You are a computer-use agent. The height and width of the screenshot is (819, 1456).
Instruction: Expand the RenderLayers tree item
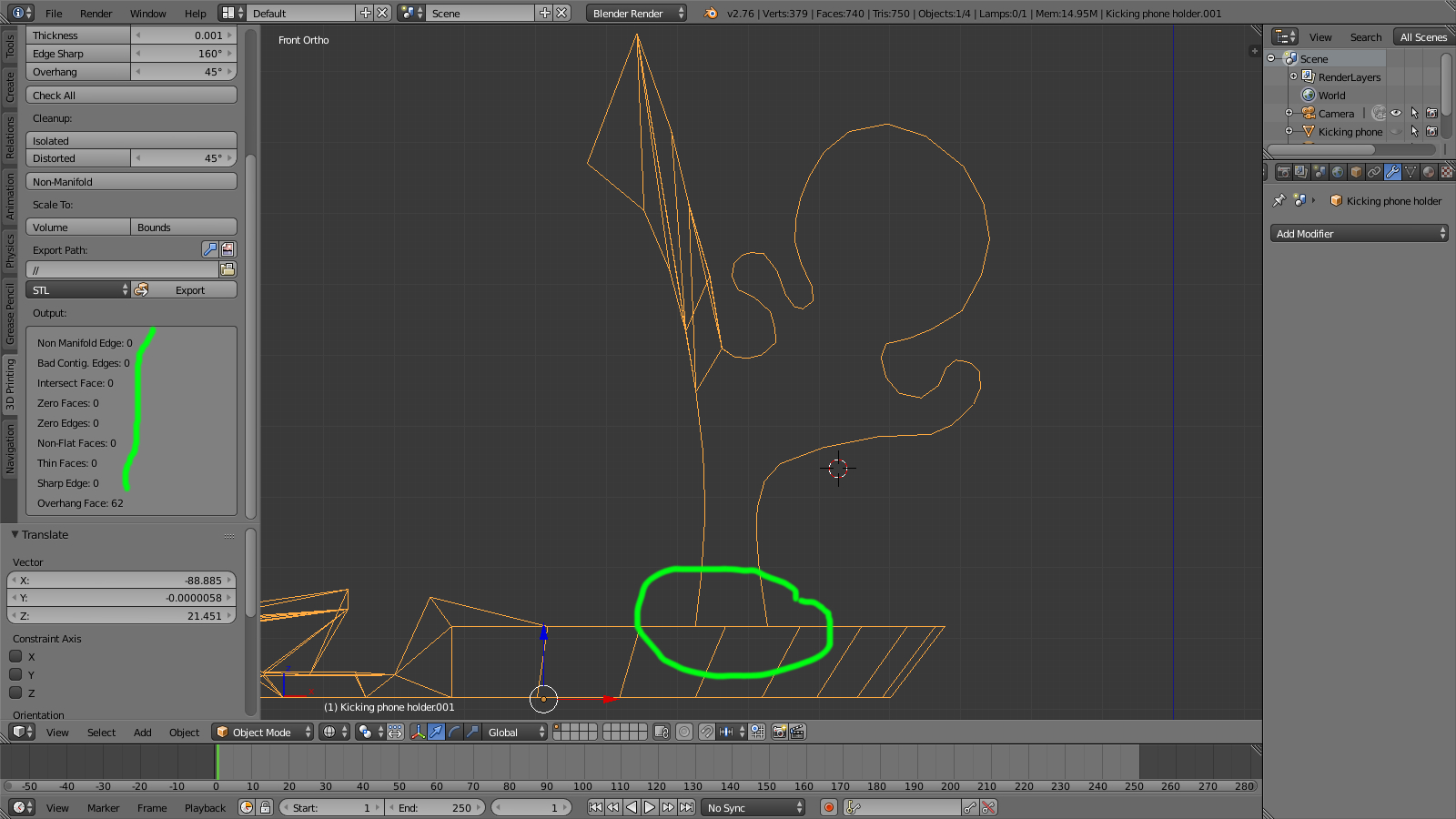pos(1293,76)
